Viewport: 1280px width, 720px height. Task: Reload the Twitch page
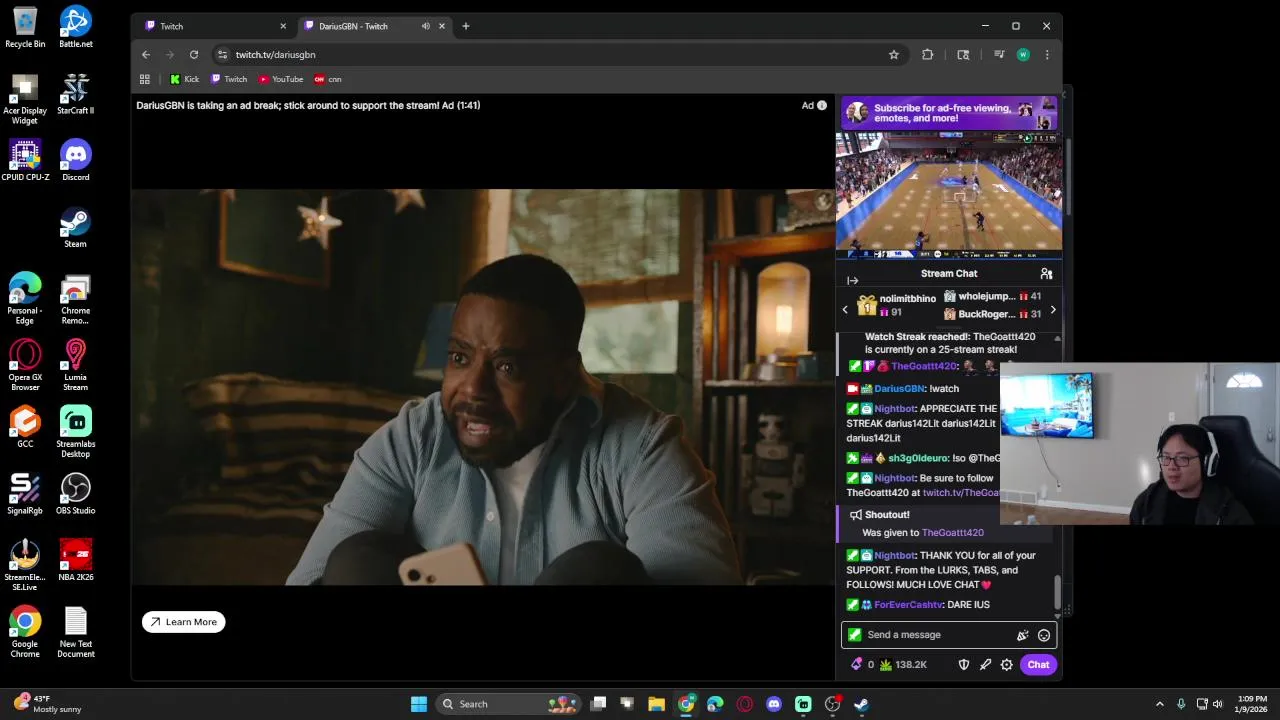(194, 54)
